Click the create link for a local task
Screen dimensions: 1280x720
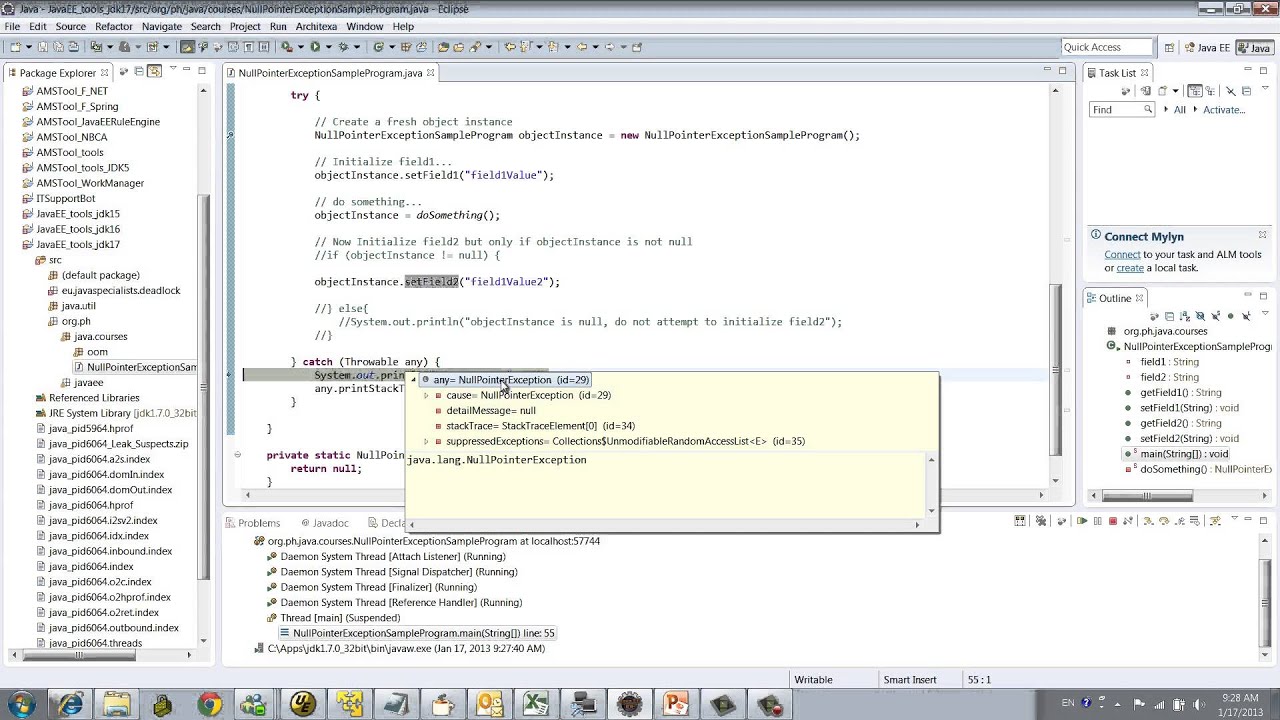[x=1130, y=268]
